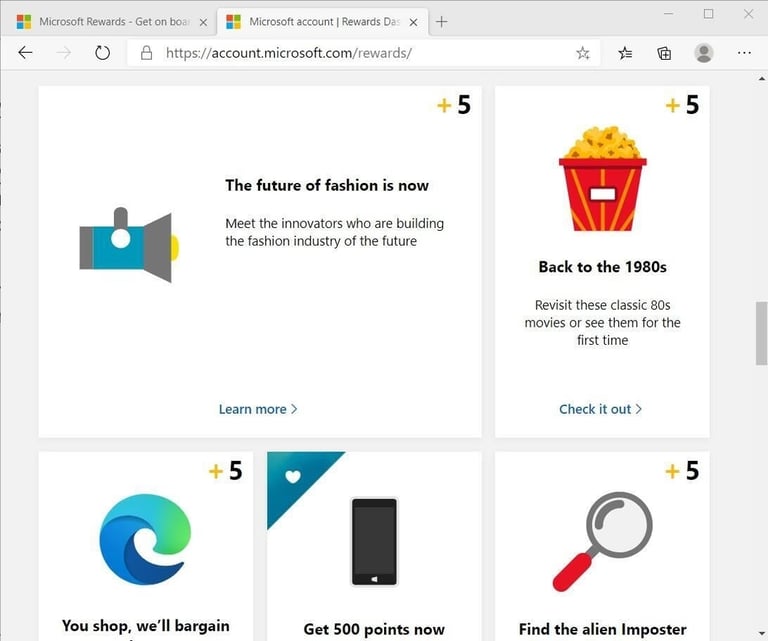Screen dimensions: 768x641
Task: Open a new tab with plus button
Action: [x=442, y=21]
